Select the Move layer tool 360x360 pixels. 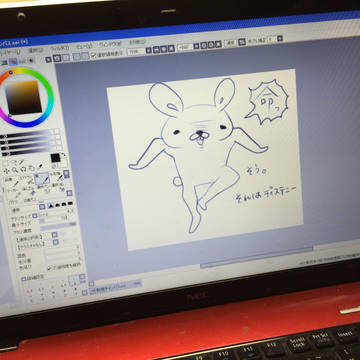pos(6,171)
